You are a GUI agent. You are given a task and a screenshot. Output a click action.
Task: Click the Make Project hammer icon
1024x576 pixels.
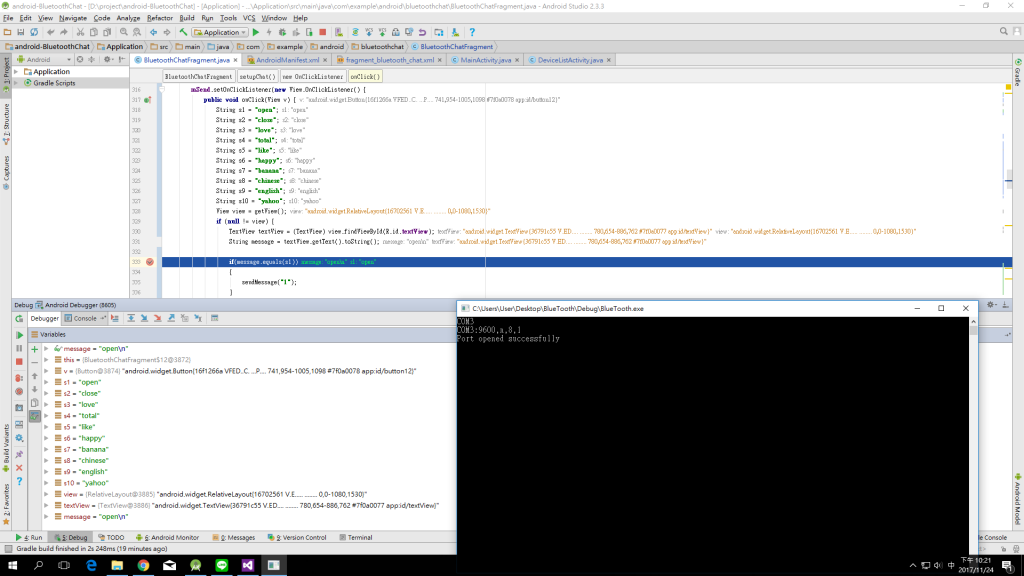pos(184,32)
